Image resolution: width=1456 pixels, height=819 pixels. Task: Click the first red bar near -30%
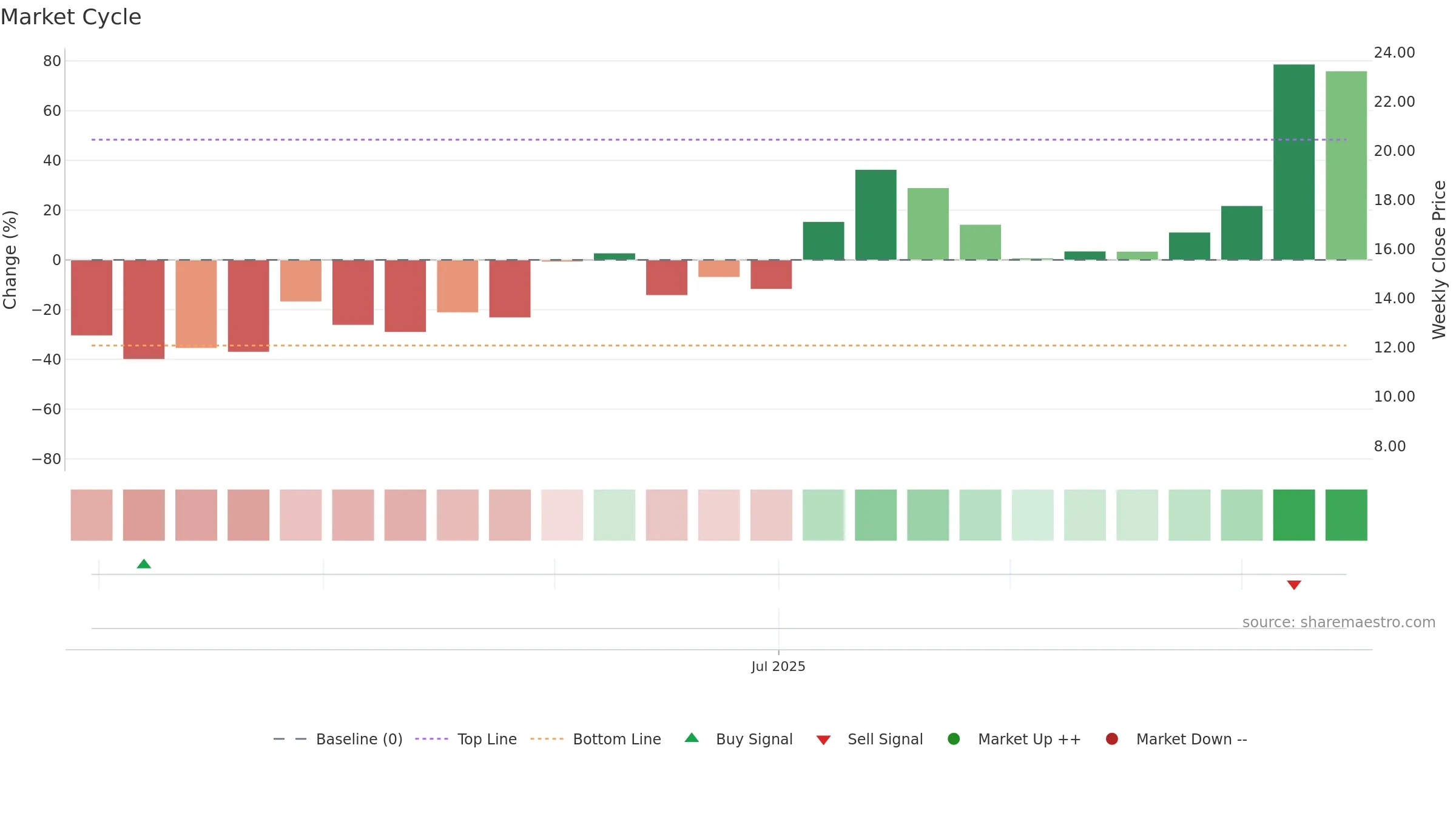(x=92, y=298)
